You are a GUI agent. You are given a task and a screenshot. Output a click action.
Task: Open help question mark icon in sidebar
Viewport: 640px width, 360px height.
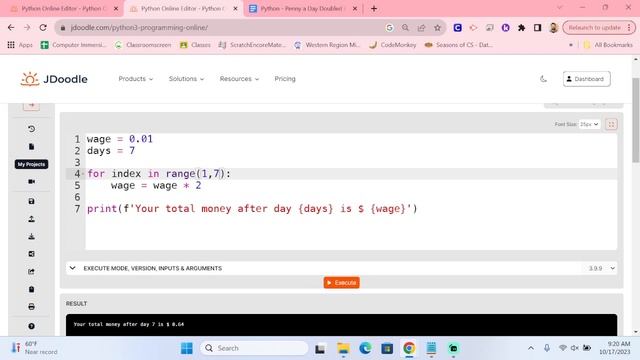[x=31, y=326]
